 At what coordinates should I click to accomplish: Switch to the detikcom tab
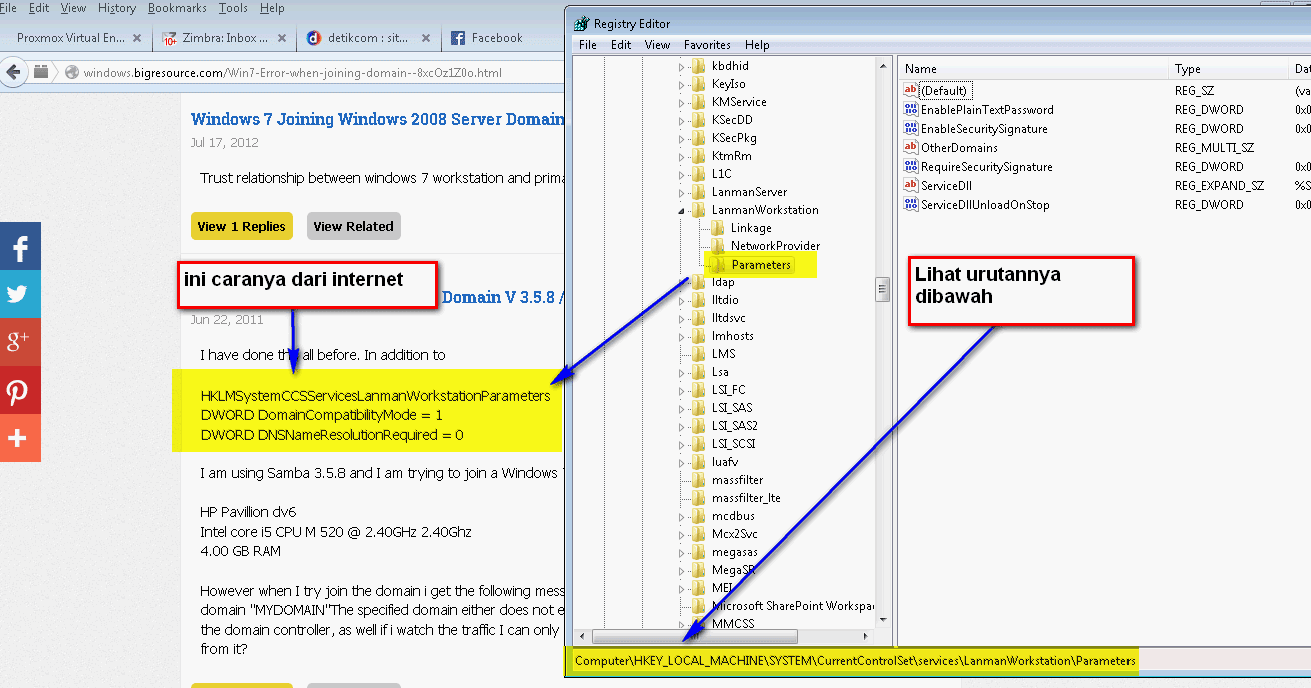369,38
